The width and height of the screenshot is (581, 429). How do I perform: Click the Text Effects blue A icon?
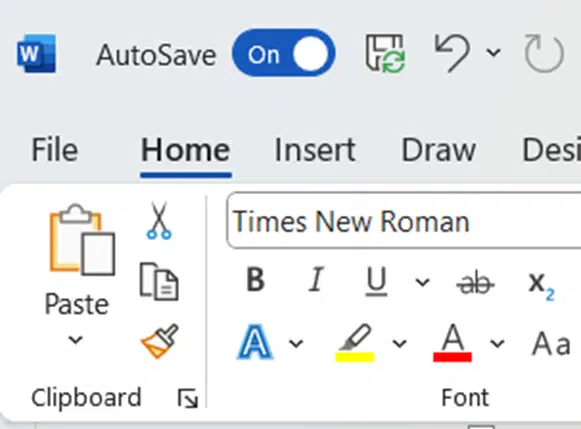coord(255,342)
